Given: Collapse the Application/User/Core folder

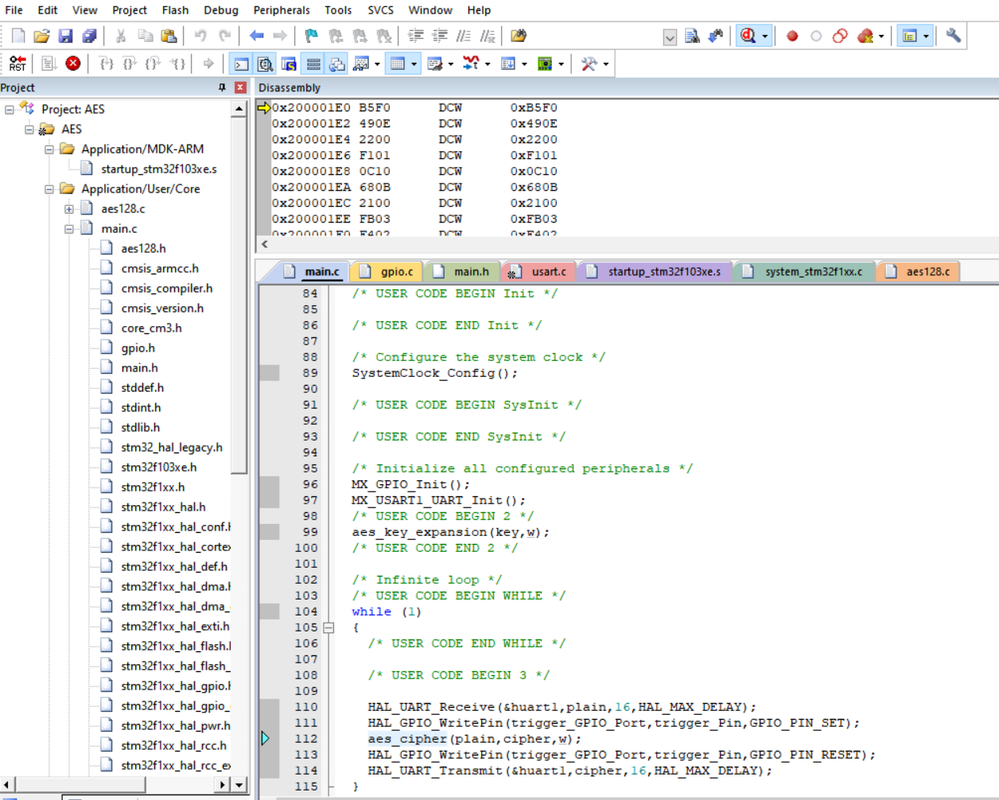Looking at the screenshot, I should point(49,189).
